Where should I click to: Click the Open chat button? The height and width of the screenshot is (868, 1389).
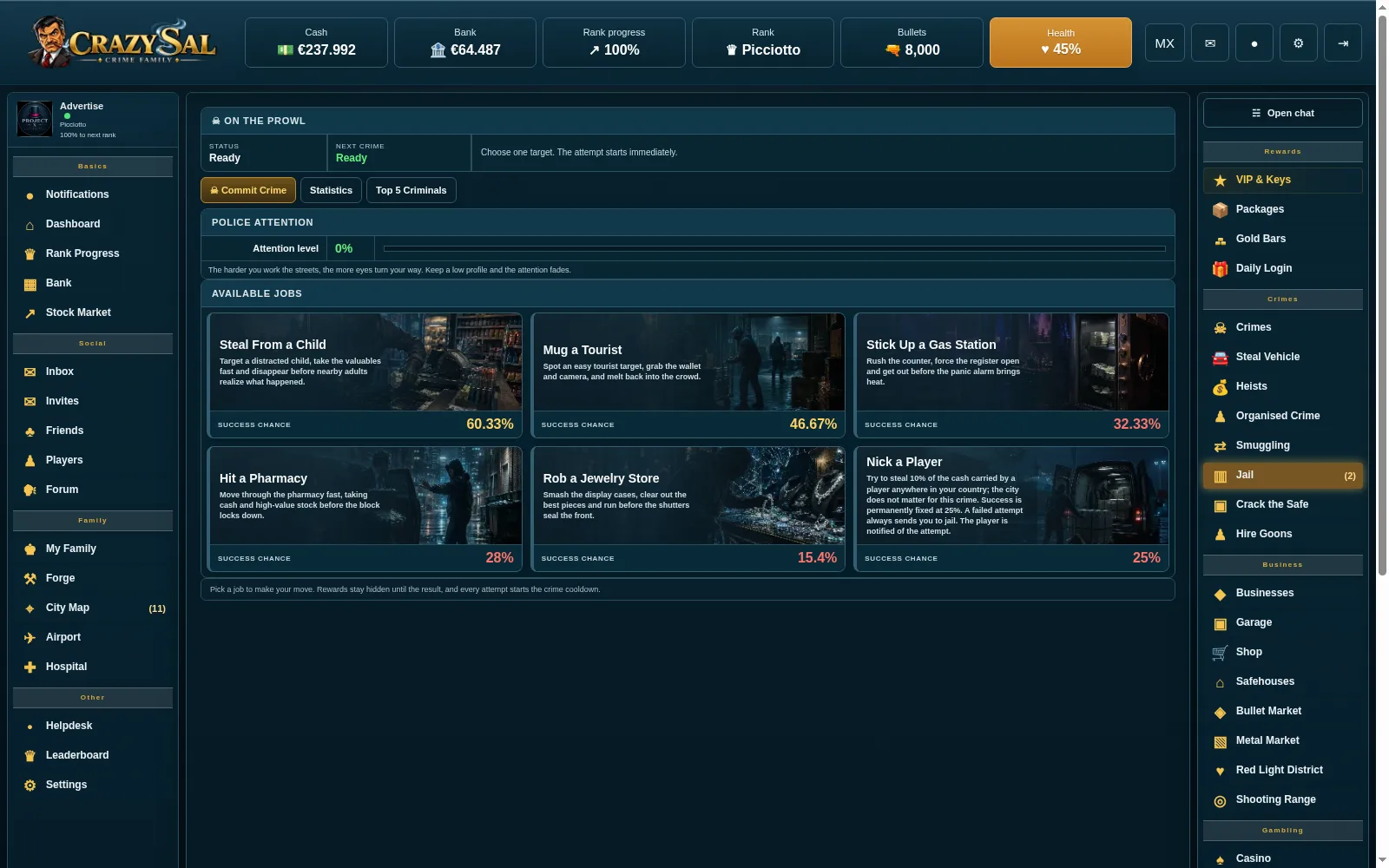click(x=1282, y=113)
